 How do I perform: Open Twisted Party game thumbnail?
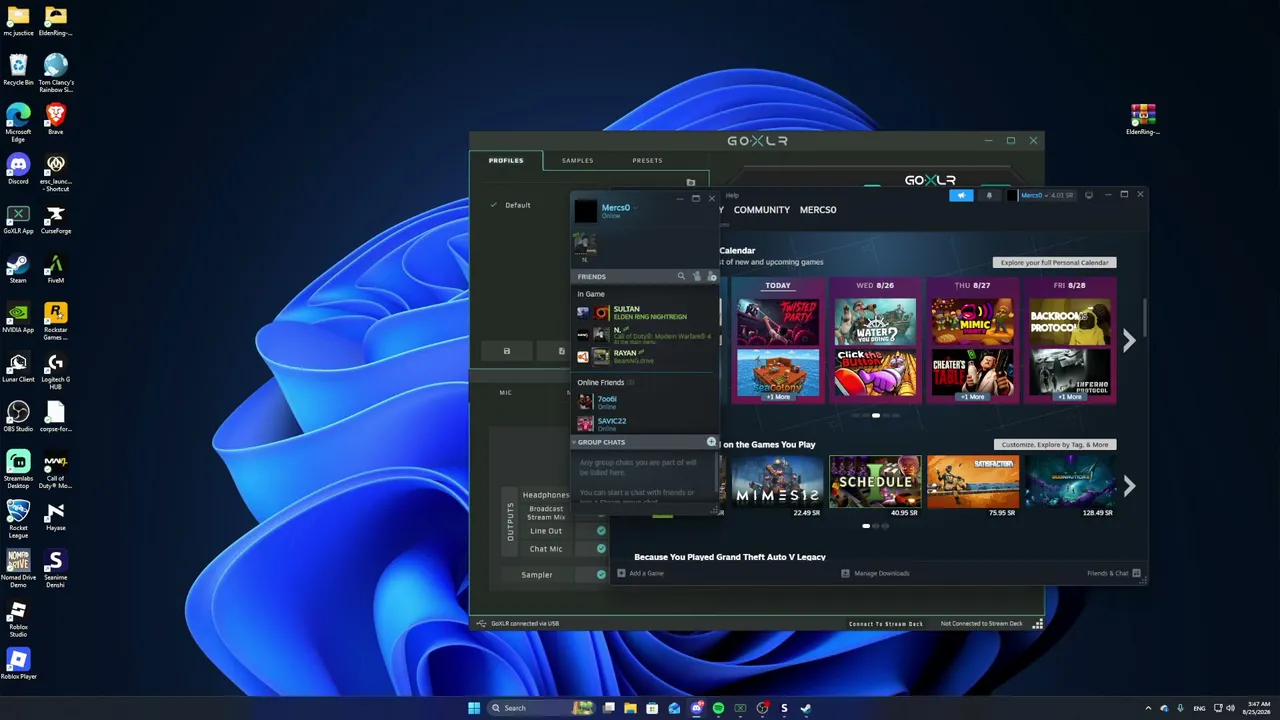click(x=778, y=321)
